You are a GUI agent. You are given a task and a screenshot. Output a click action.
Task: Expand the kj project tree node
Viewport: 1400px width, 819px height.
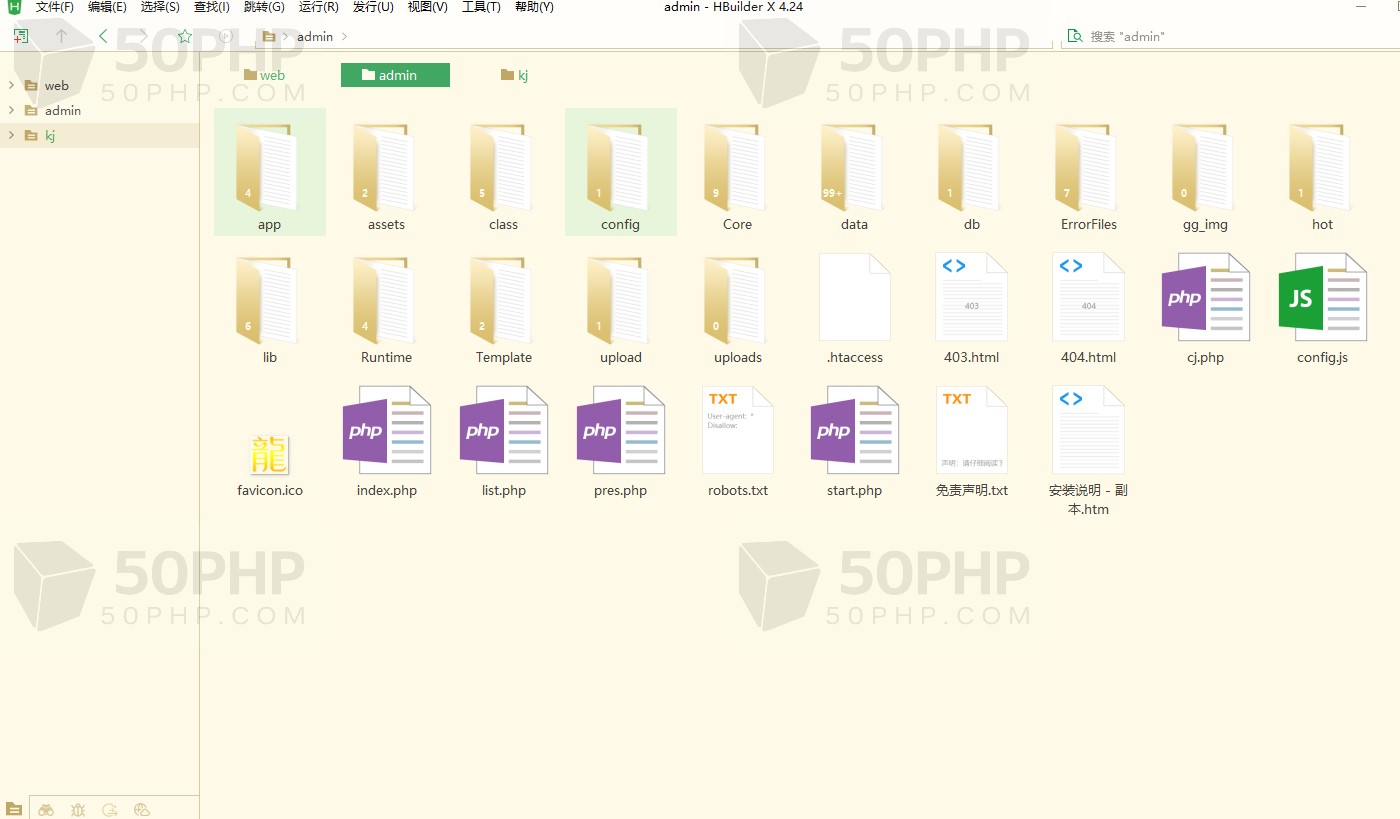pyautogui.click(x=12, y=135)
